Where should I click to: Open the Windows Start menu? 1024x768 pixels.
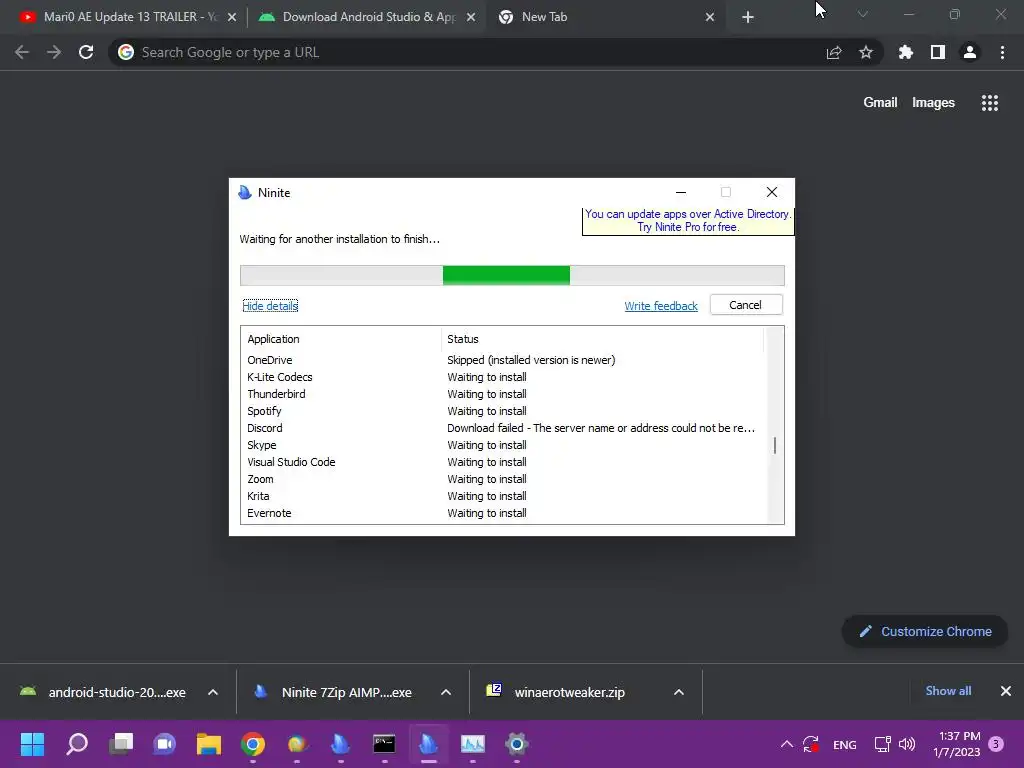click(33, 744)
